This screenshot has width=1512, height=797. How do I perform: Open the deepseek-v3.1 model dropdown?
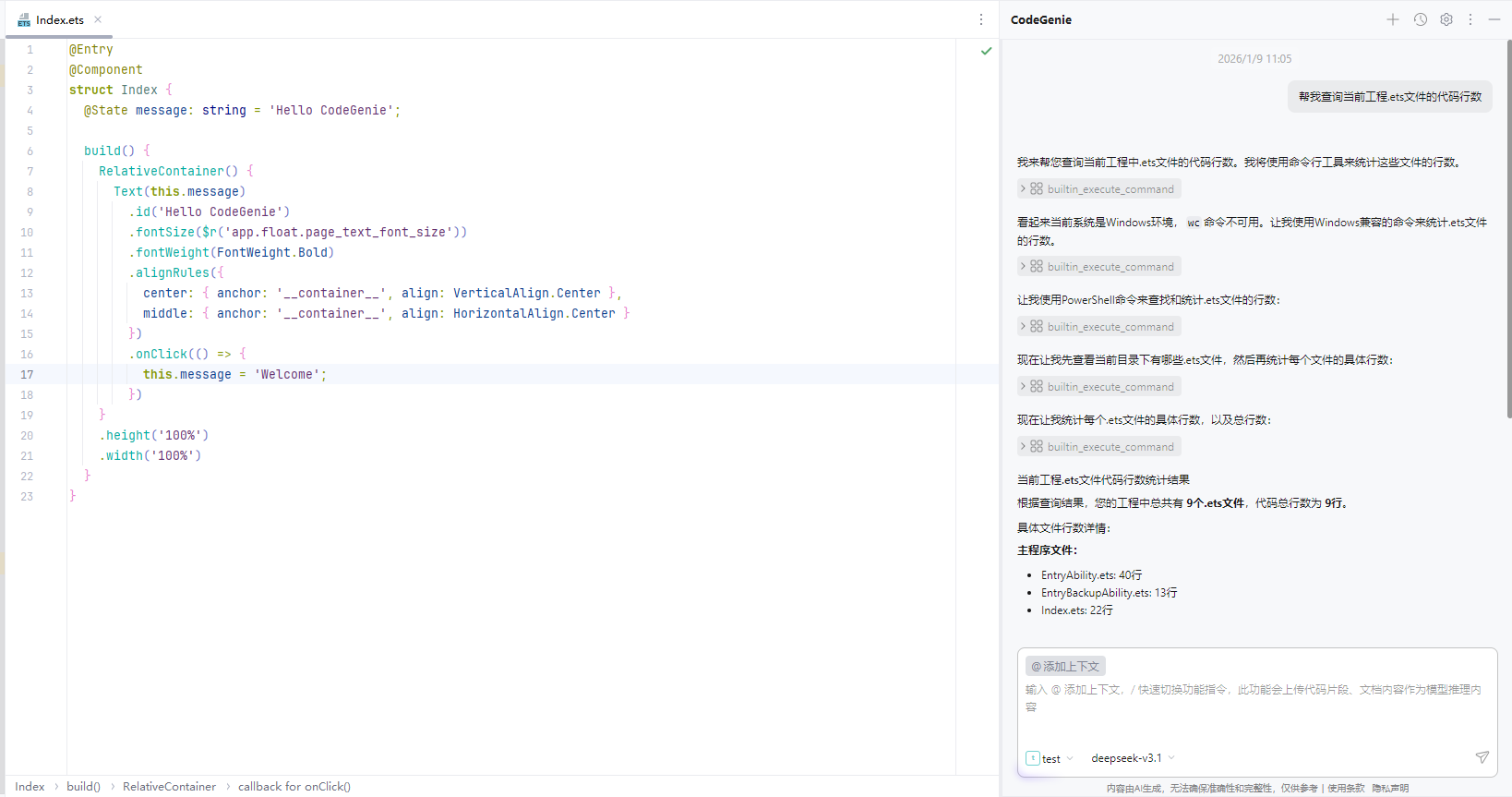pos(1133,758)
